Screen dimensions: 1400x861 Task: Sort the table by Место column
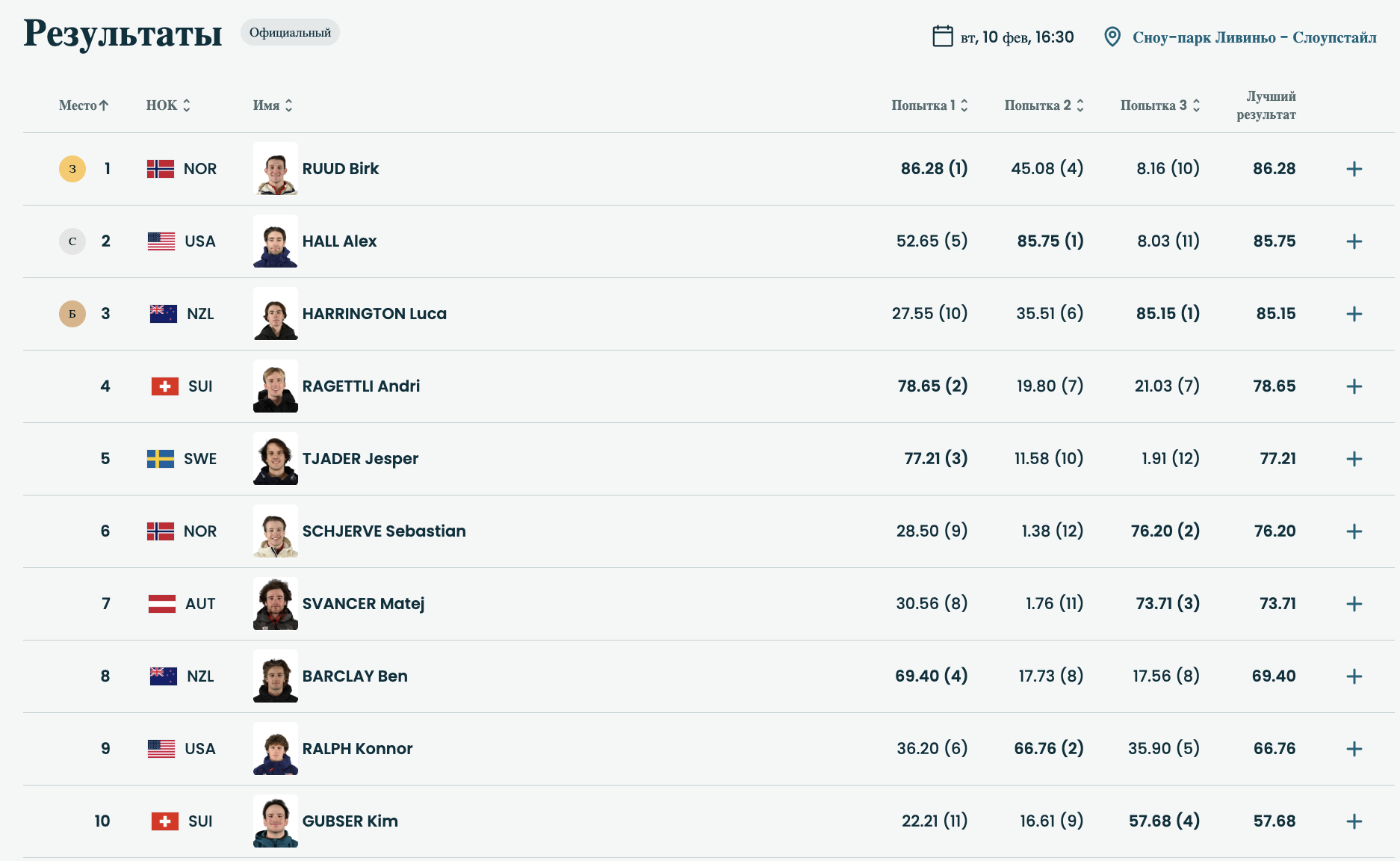(x=84, y=105)
